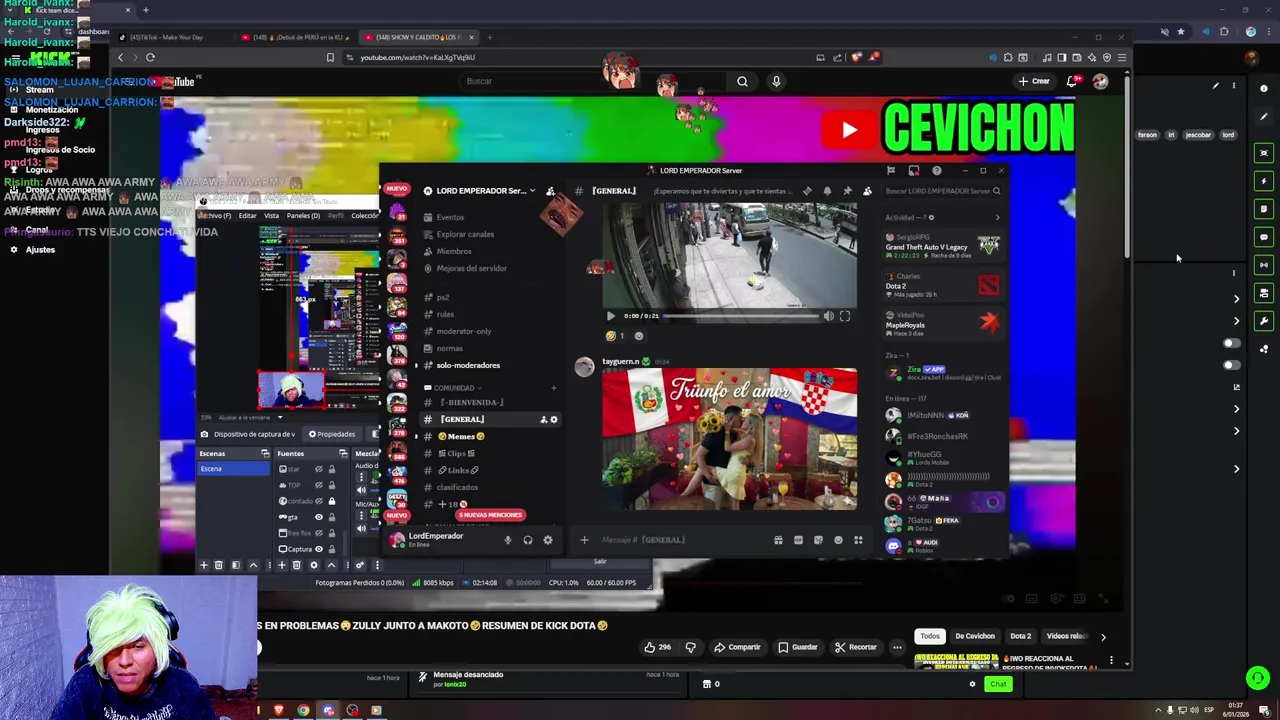Select the solo-moderadores channel

point(468,365)
